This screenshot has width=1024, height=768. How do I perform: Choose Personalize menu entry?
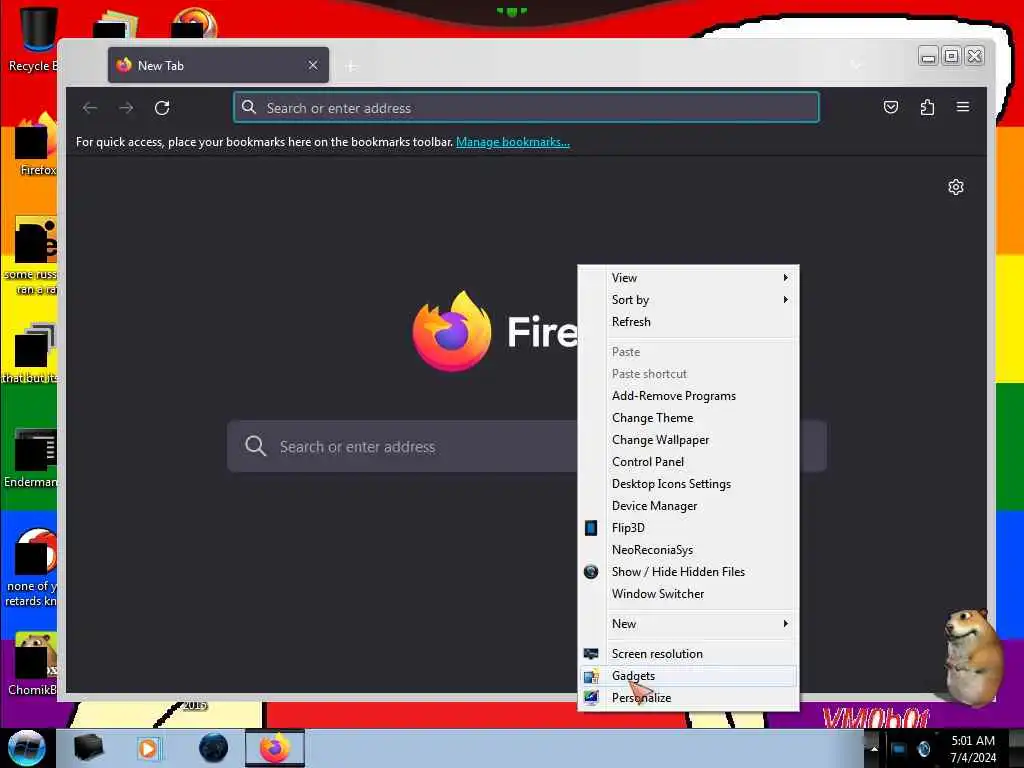point(688,697)
